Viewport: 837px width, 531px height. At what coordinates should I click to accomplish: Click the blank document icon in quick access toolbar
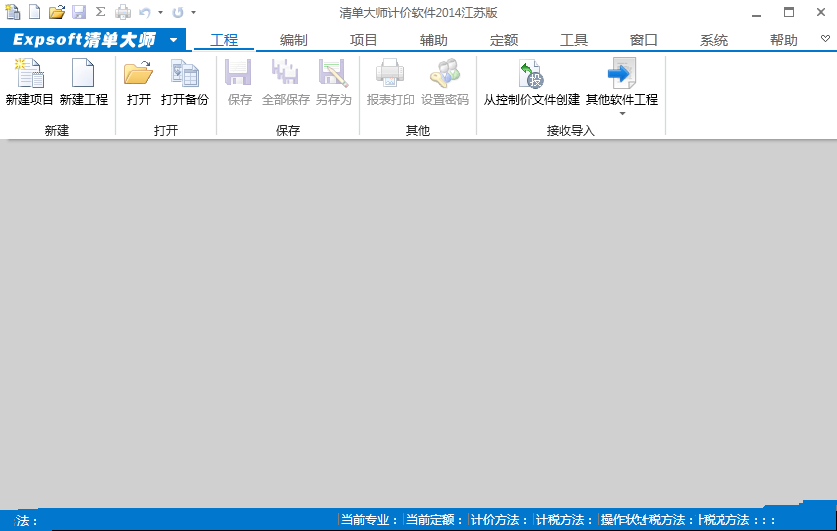(34, 12)
